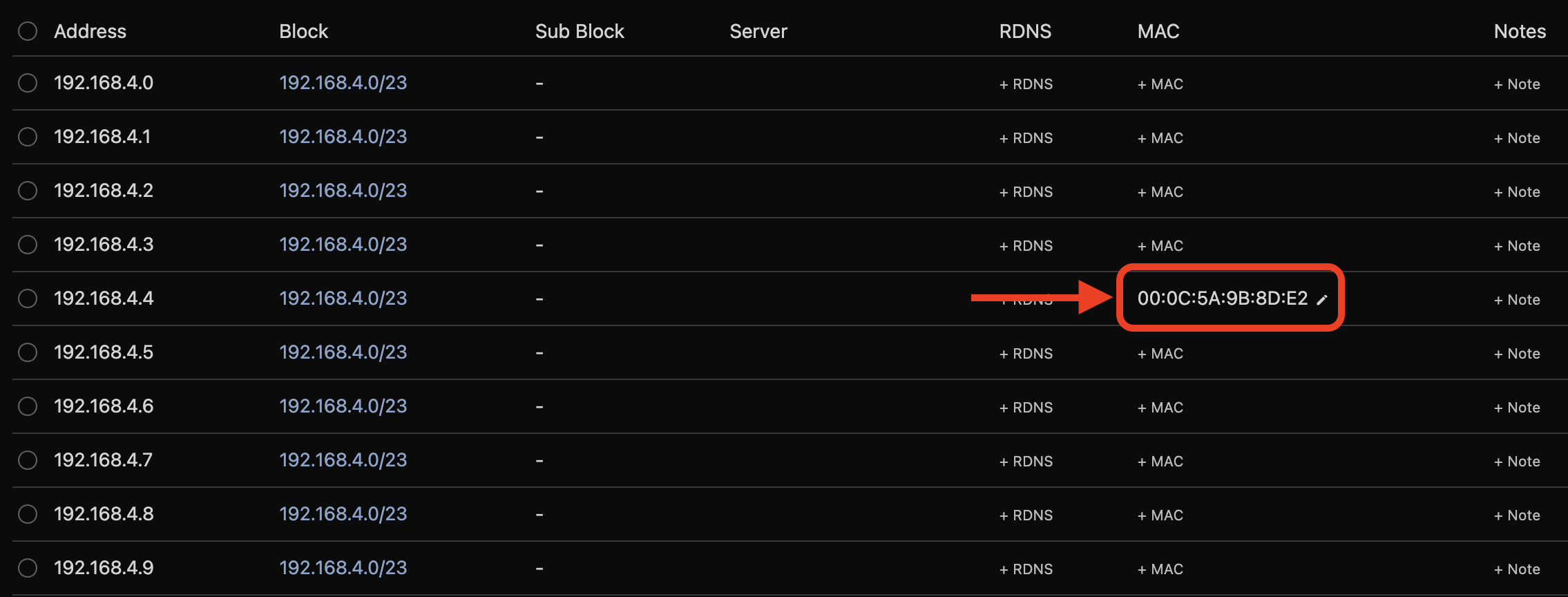
Task: Open block link 192.168.4.0/23 in first row
Action: pyautogui.click(x=343, y=83)
